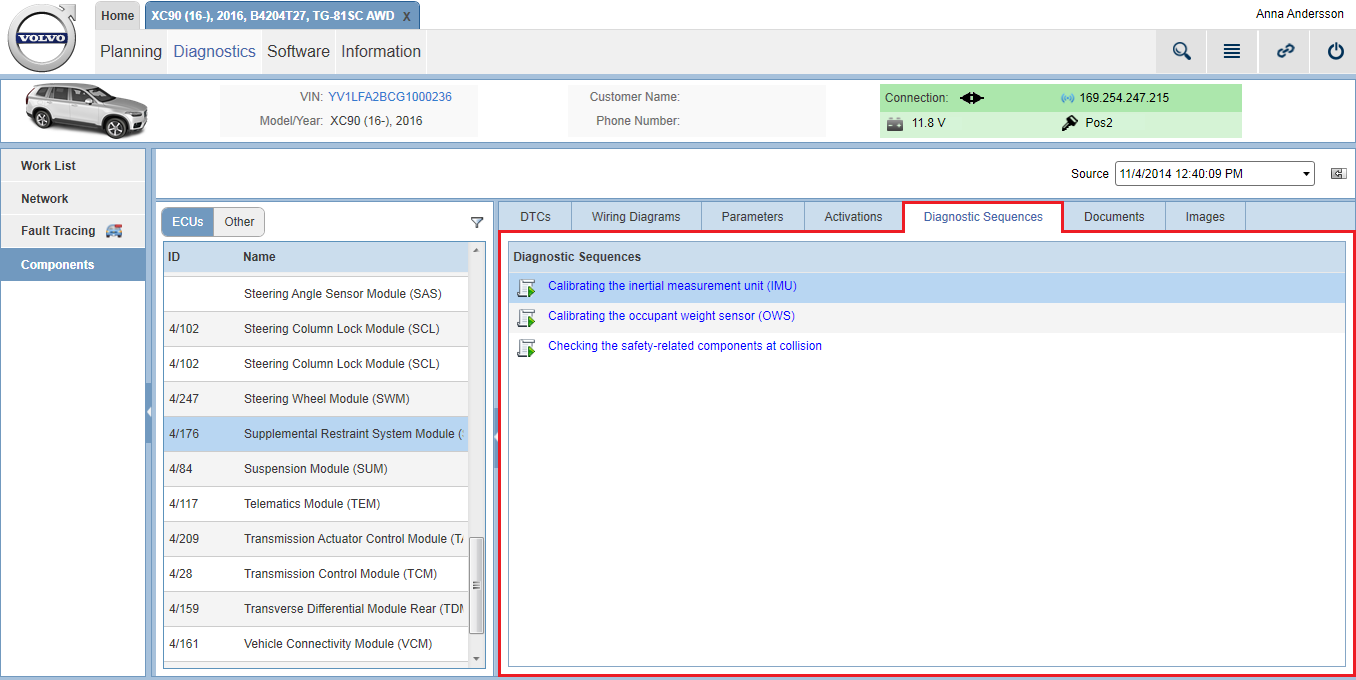Open the Documents tab
The width and height of the screenshot is (1356, 680).
tap(1114, 217)
